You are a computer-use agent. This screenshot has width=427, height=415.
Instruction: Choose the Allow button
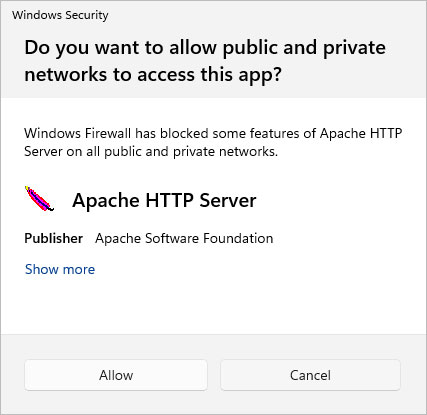(x=116, y=375)
